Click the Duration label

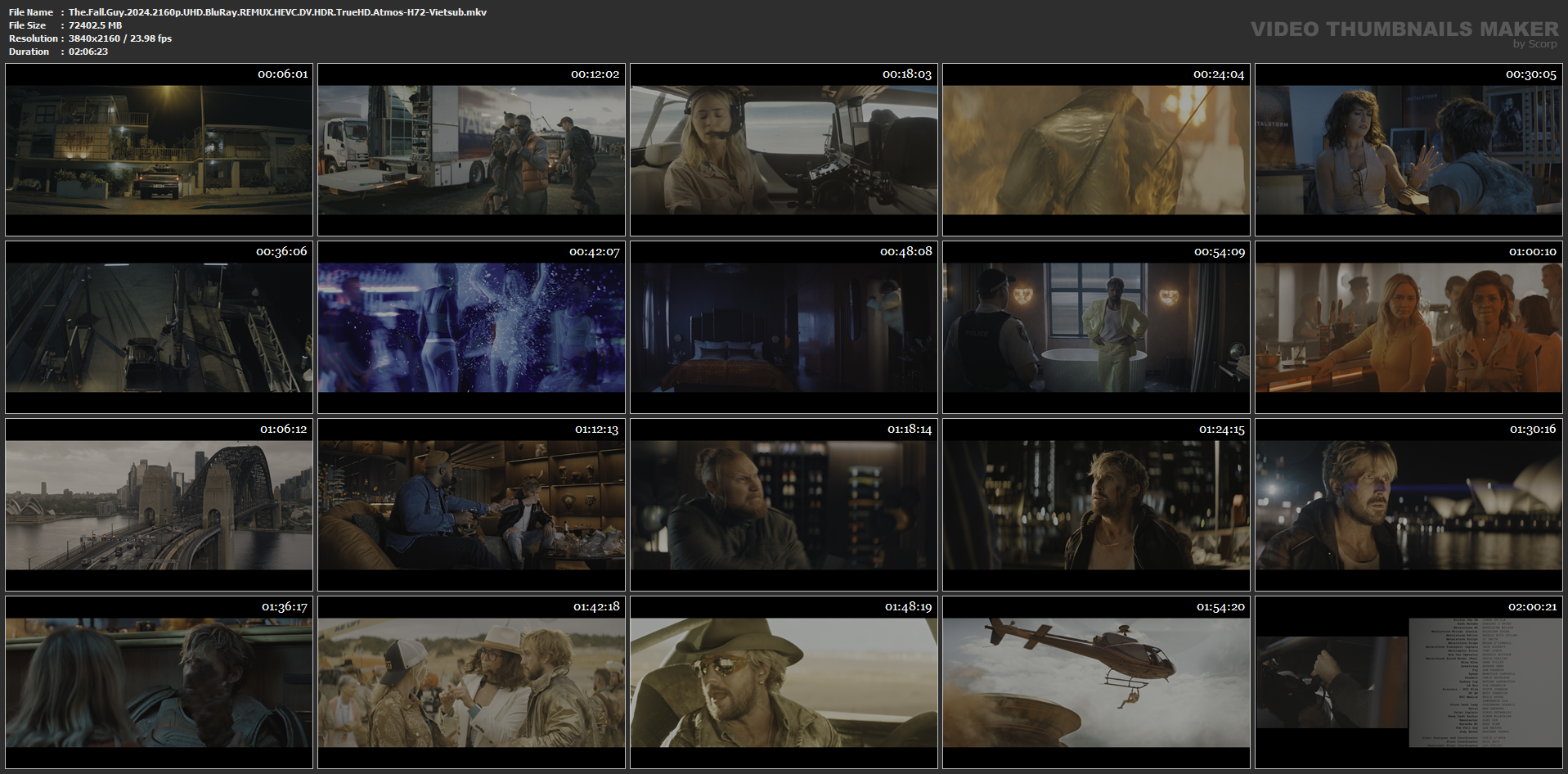[x=29, y=52]
